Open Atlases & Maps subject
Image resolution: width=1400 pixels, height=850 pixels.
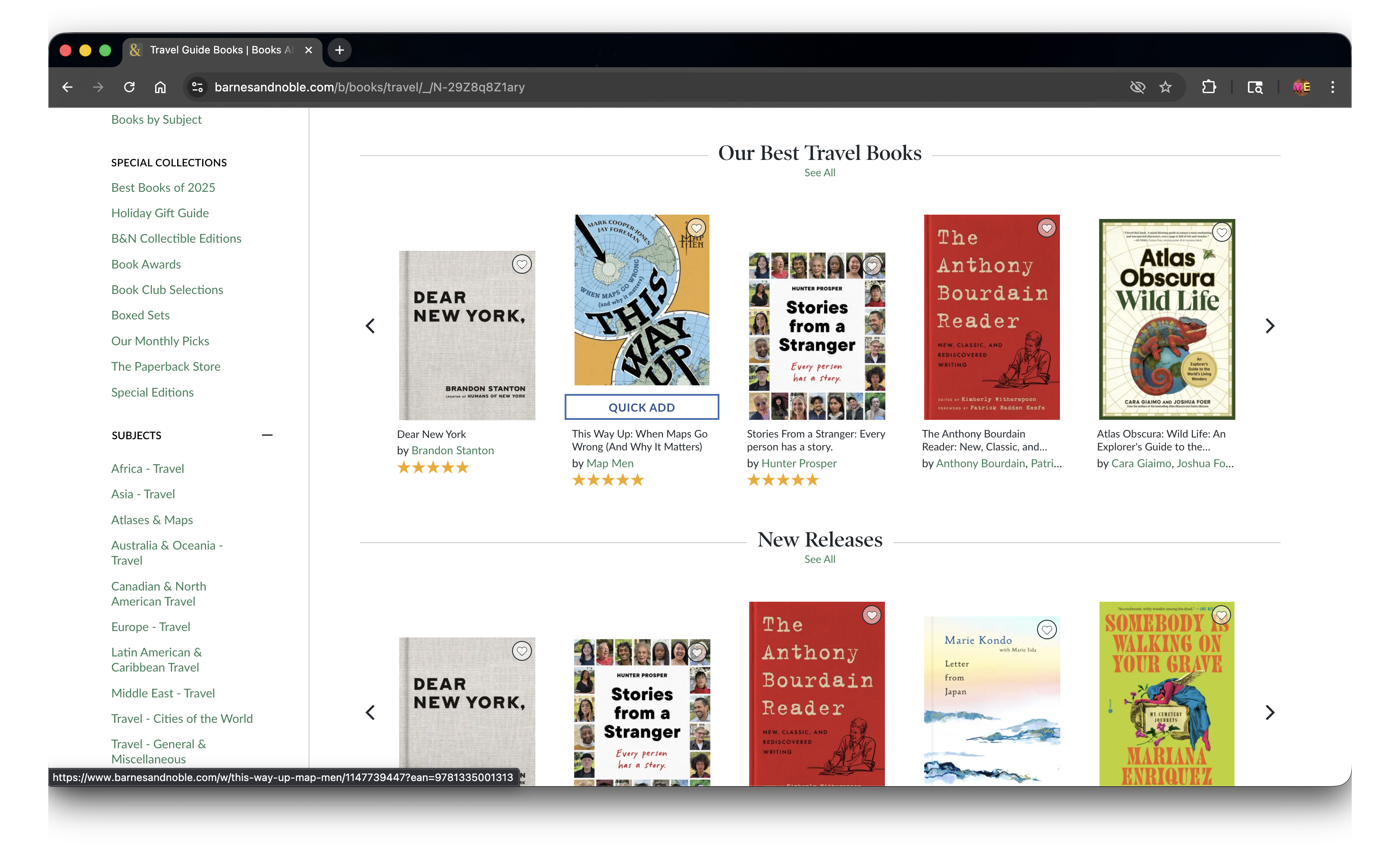152,520
